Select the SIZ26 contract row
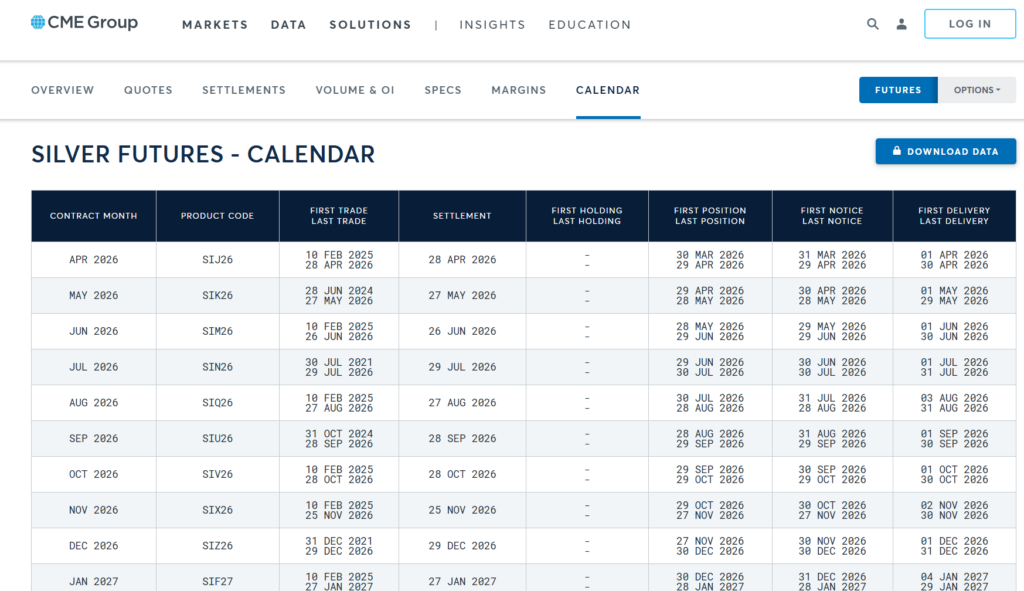The height and width of the screenshot is (591, 1024). pyautogui.click(x=217, y=545)
